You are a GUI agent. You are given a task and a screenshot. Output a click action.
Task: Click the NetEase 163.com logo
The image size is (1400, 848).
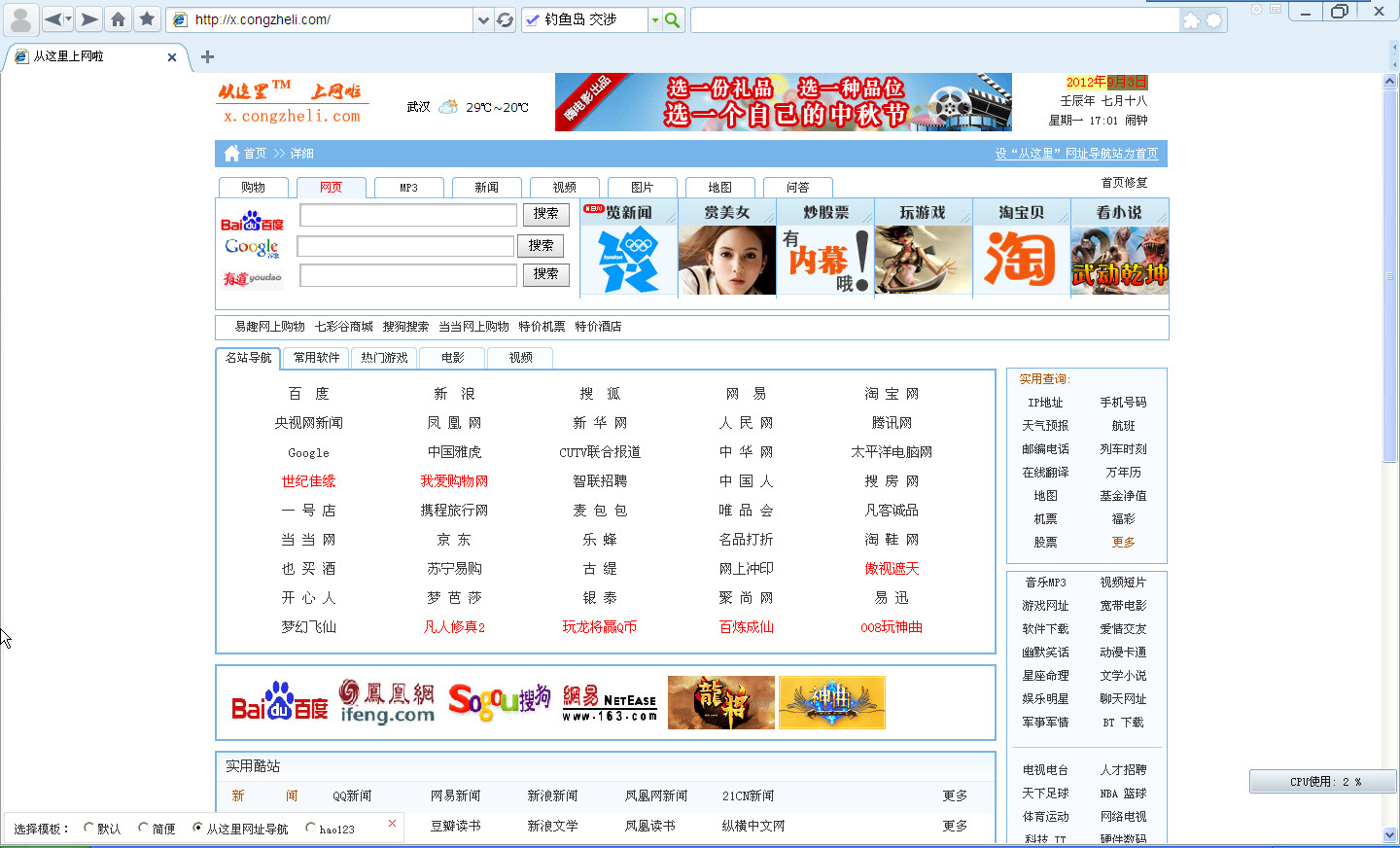click(610, 702)
